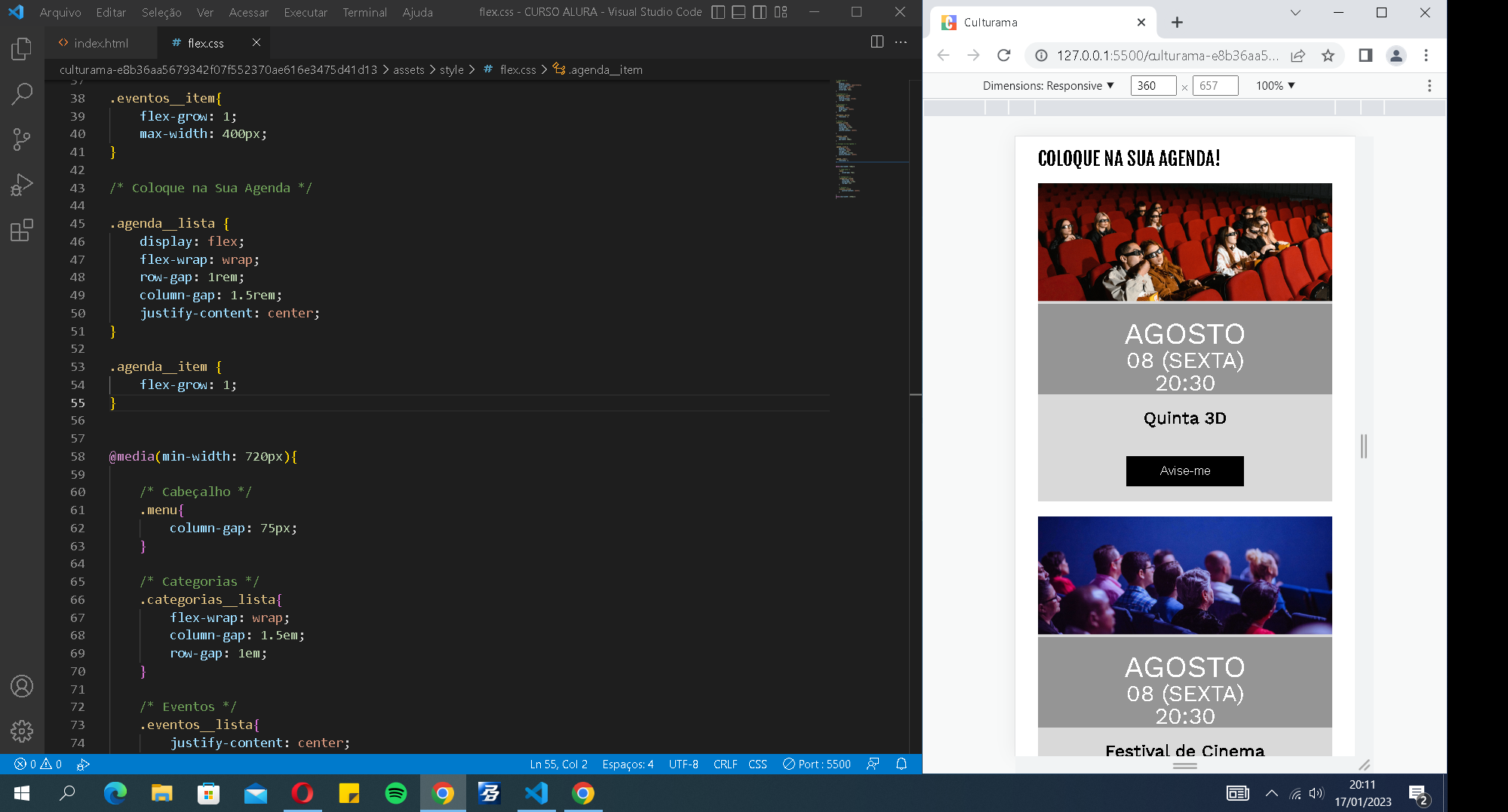Image resolution: width=1508 pixels, height=812 pixels.
Task: Open Accounts menu in activity bar
Action: pos(22,686)
